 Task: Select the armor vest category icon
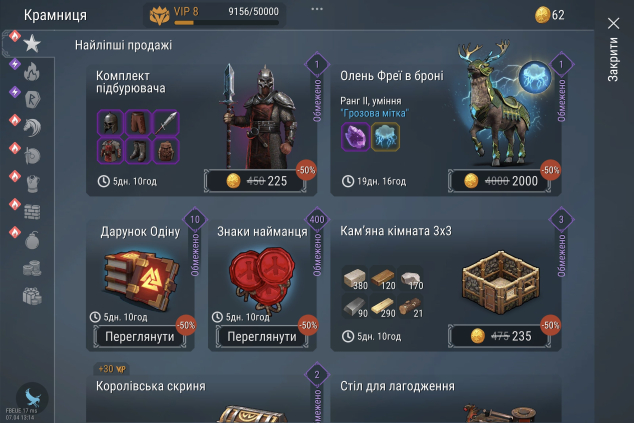point(32,184)
